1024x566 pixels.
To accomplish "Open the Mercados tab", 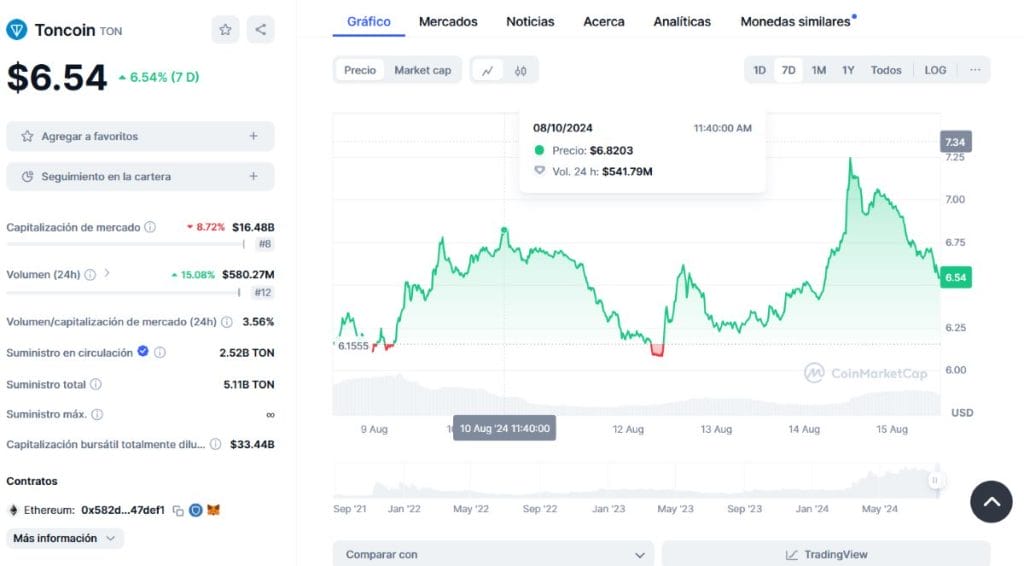I will click(448, 22).
